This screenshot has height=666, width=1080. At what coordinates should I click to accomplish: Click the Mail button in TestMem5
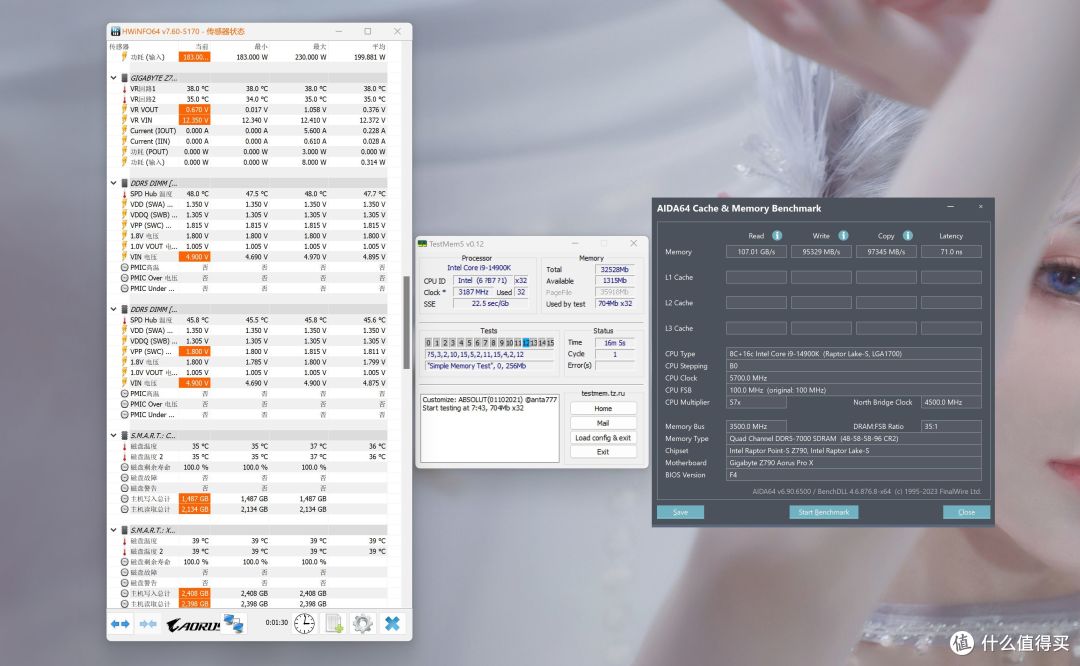point(603,423)
